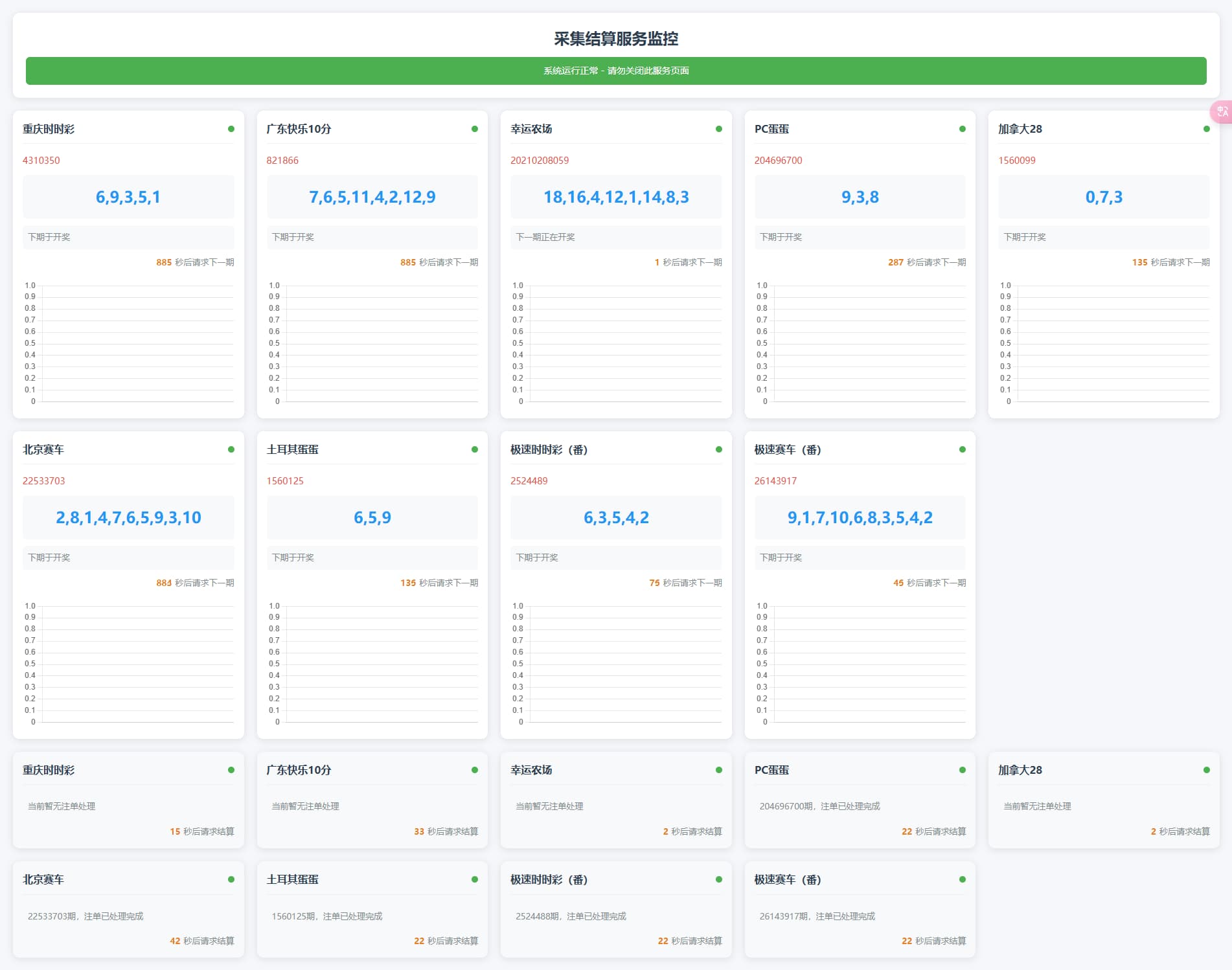Click the 采集结算服务监控 page title
Image resolution: width=1232 pixels, height=970 pixels.
(x=615, y=39)
